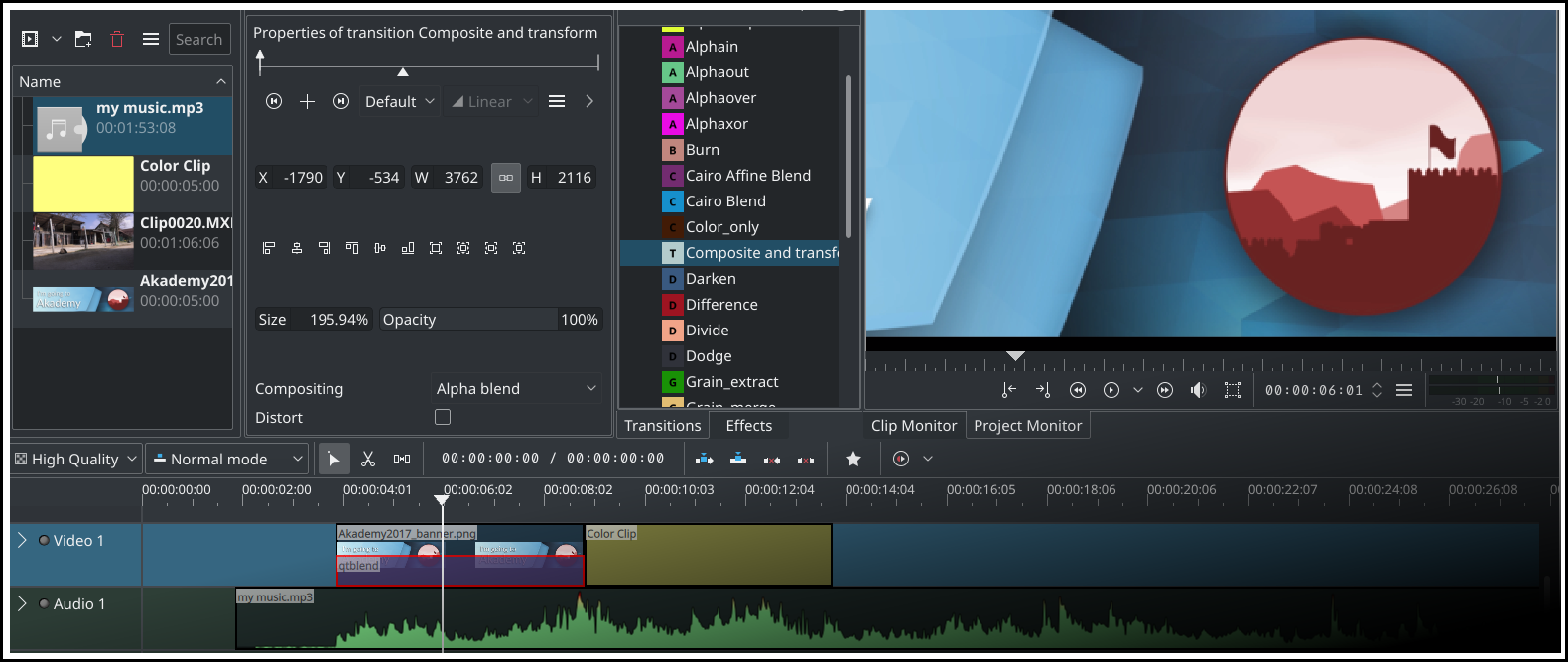Image resolution: width=1568 pixels, height=662 pixels.
Task: Open the preview render options dropdown arrow
Action: pos(928,459)
